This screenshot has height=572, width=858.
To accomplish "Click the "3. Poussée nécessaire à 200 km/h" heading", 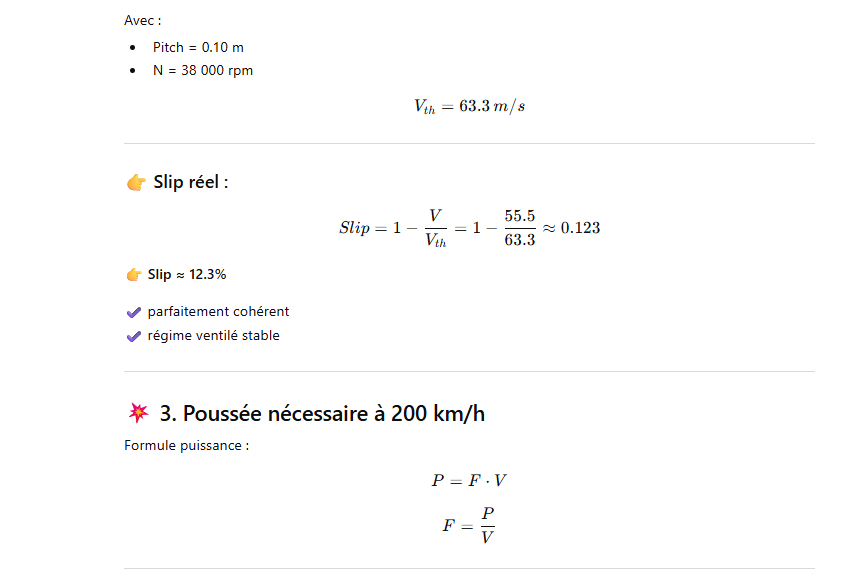I will pos(322,413).
